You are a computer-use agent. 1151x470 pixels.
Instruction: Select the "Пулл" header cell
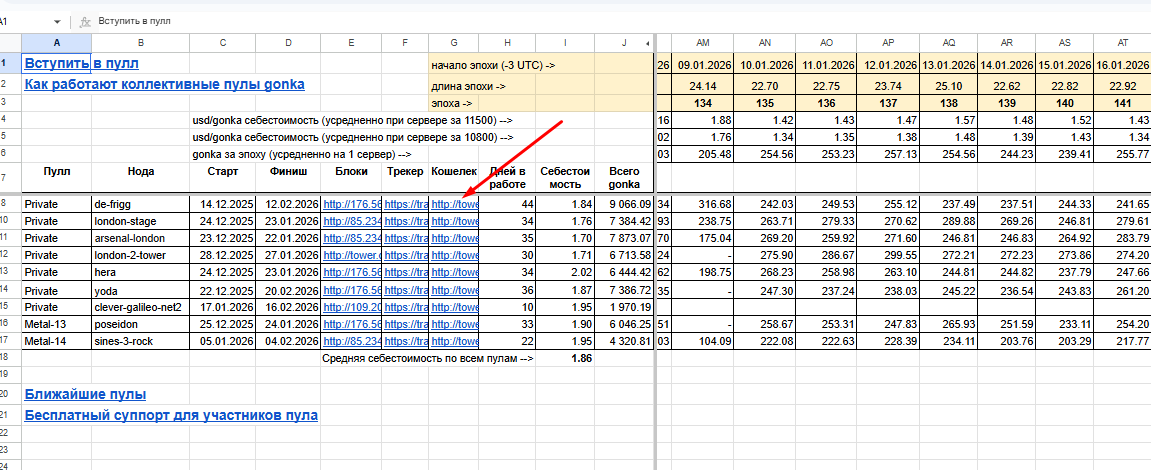pyautogui.click(x=56, y=172)
